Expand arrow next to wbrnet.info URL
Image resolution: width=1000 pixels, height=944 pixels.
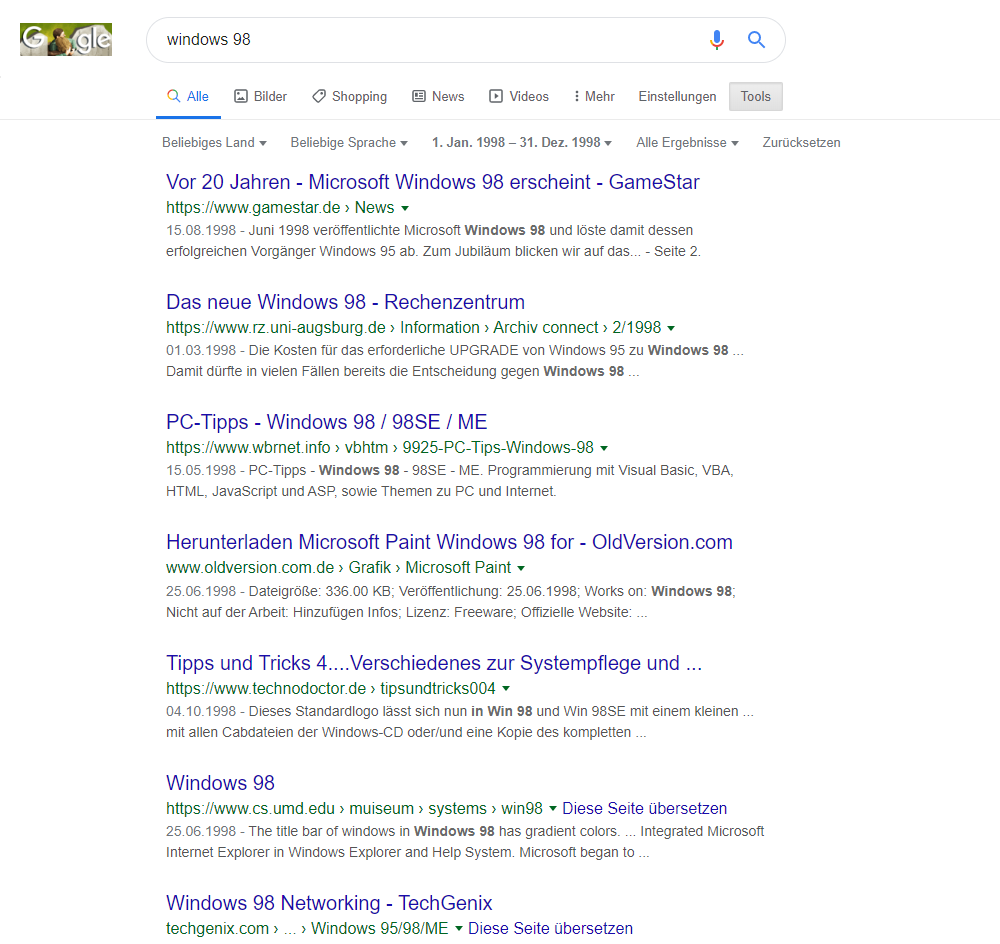[604, 448]
